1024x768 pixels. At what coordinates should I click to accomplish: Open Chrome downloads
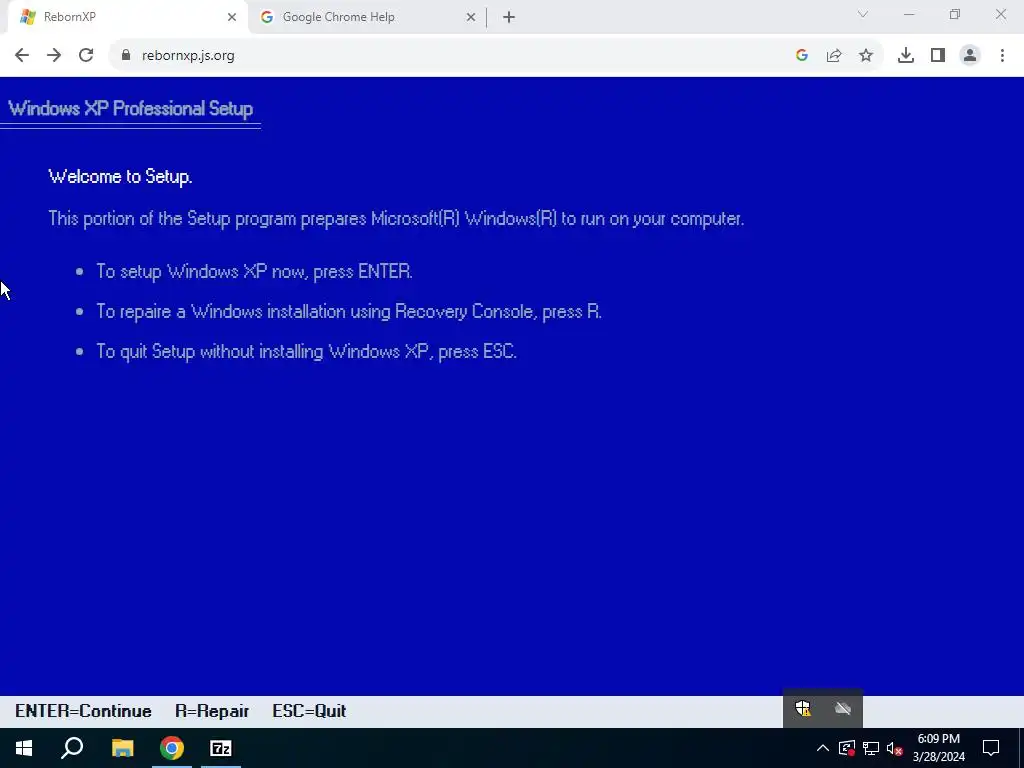(x=906, y=56)
